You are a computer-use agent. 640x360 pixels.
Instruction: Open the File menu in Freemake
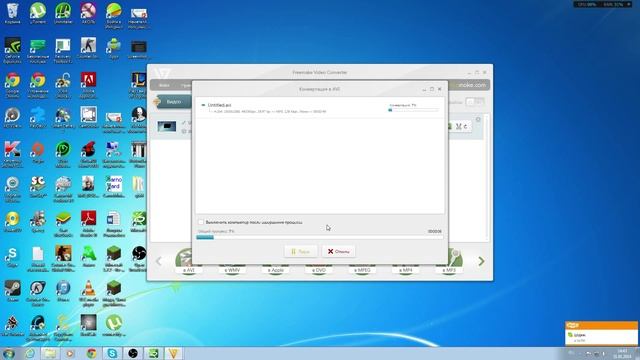pyautogui.click(x=164, y=85)
